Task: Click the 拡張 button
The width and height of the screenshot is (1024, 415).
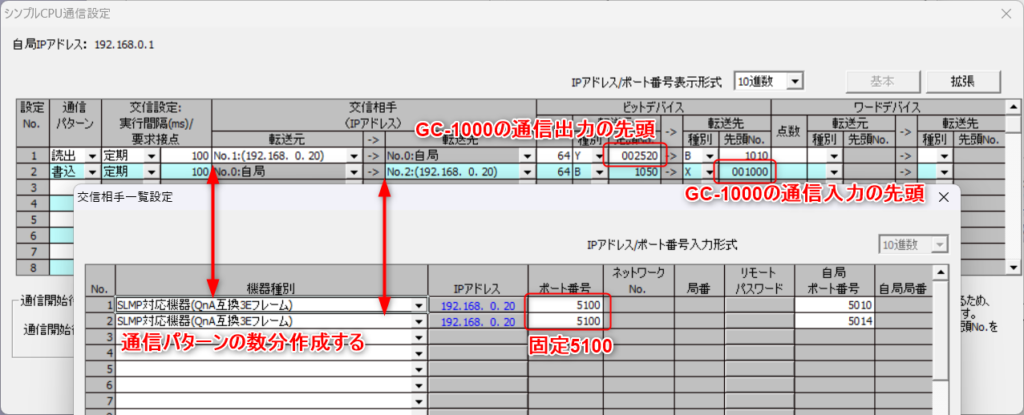Action: (x=963, y=82)
